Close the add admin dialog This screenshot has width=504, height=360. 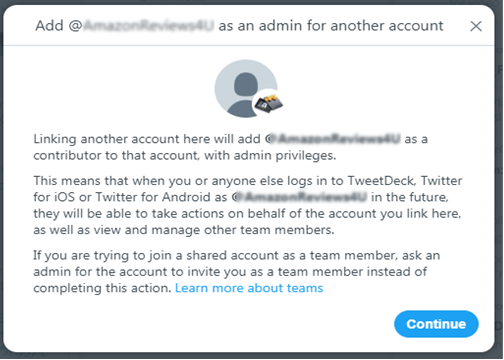click(x=476, y=26)
